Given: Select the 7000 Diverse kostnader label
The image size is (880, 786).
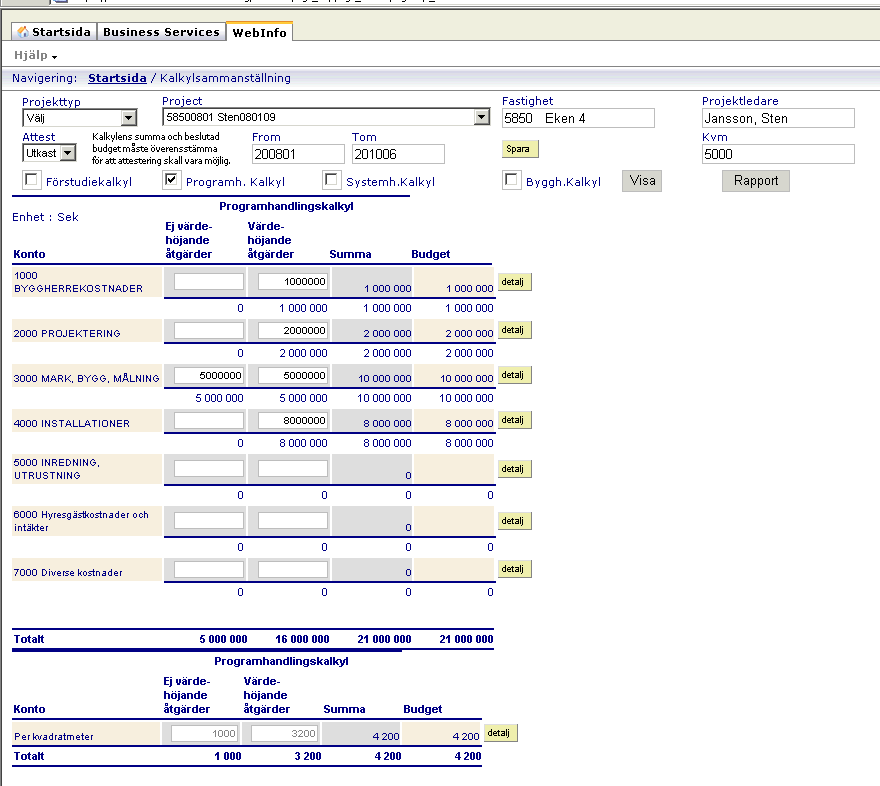Looking at the screenshot, I should [x=68, y=572].
